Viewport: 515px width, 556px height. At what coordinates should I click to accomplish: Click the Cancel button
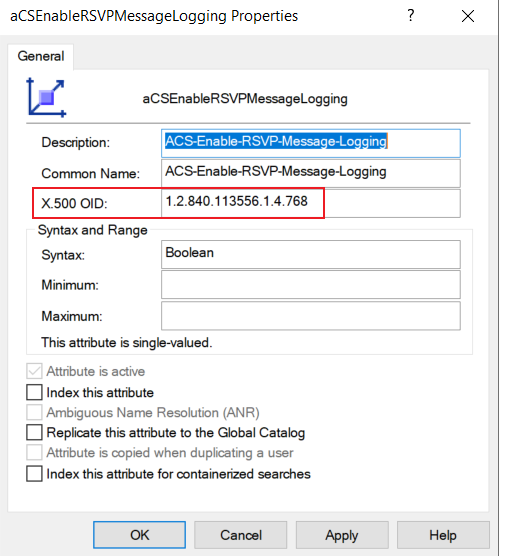[x=240, y=535]
